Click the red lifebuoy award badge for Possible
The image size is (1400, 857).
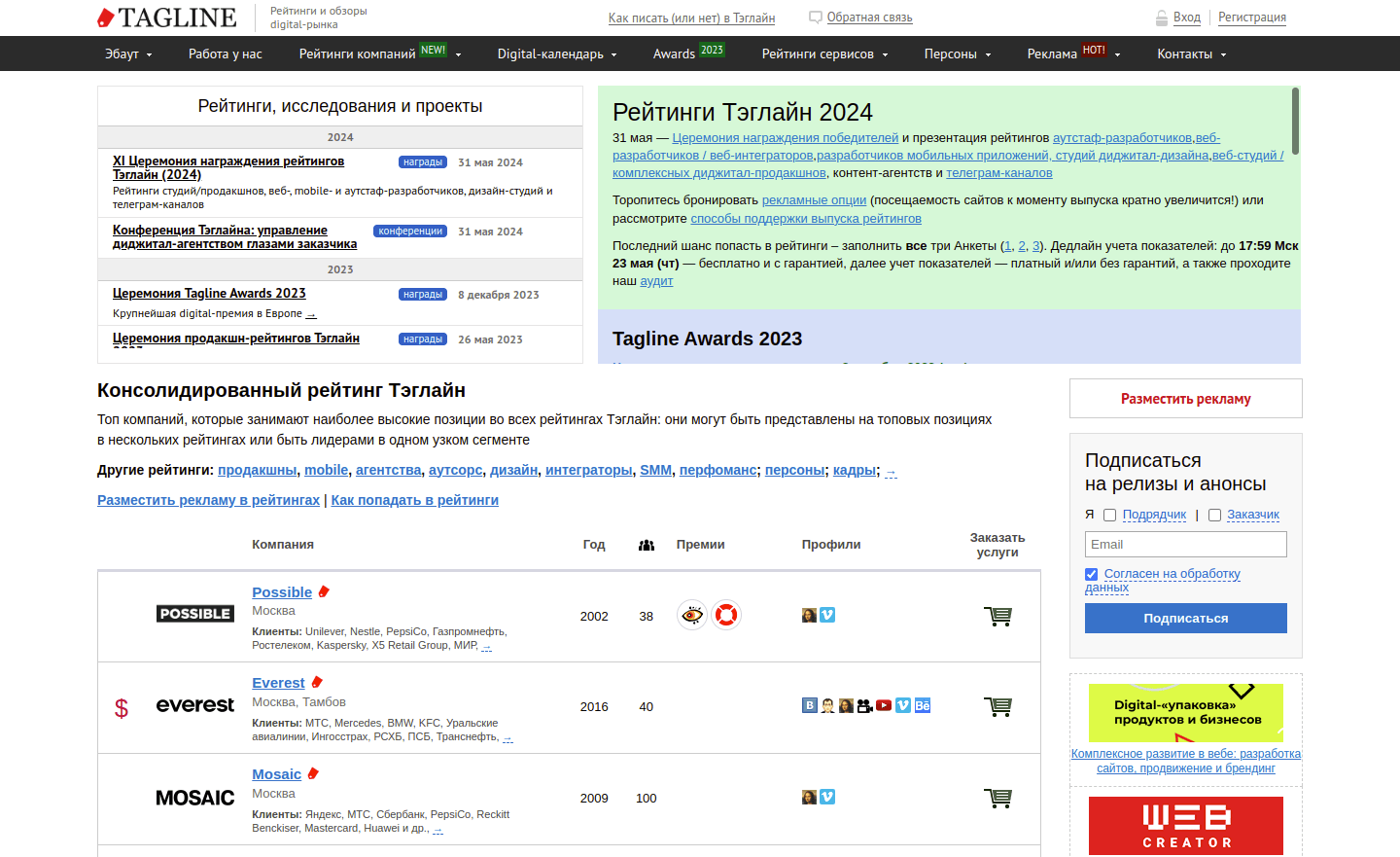click(726, 615)
